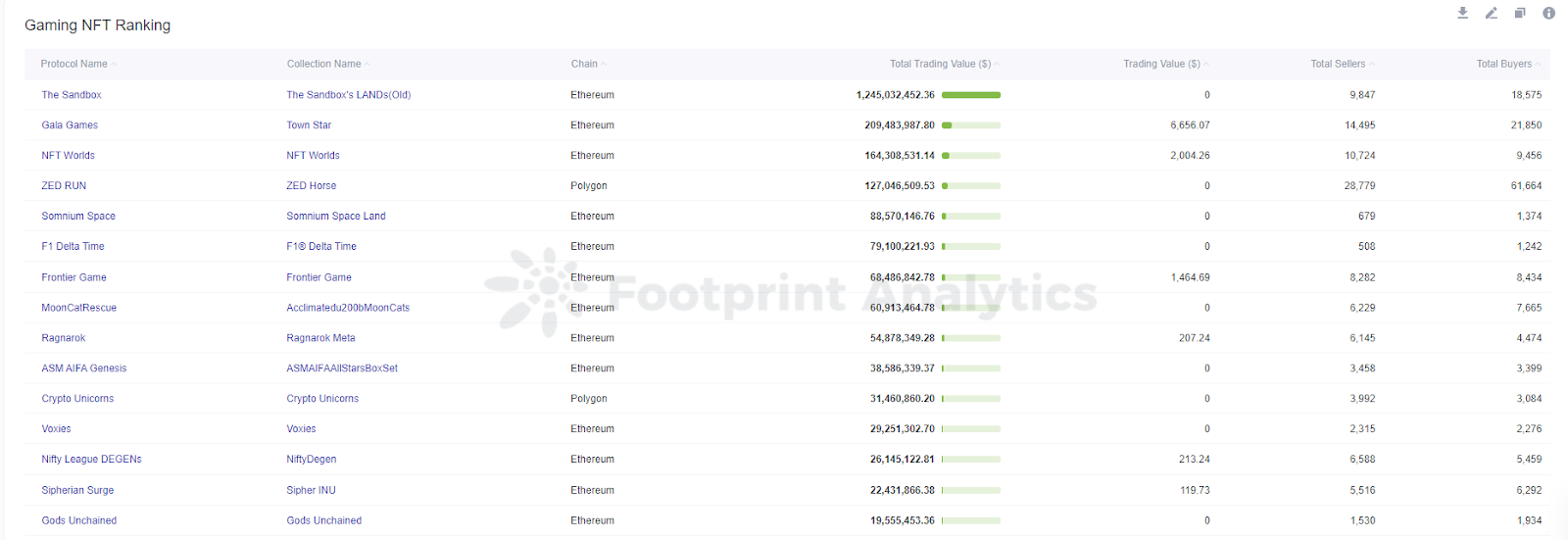
Task: Open NFT Worlds in Protocol Name column
Action: pos(69,156)
